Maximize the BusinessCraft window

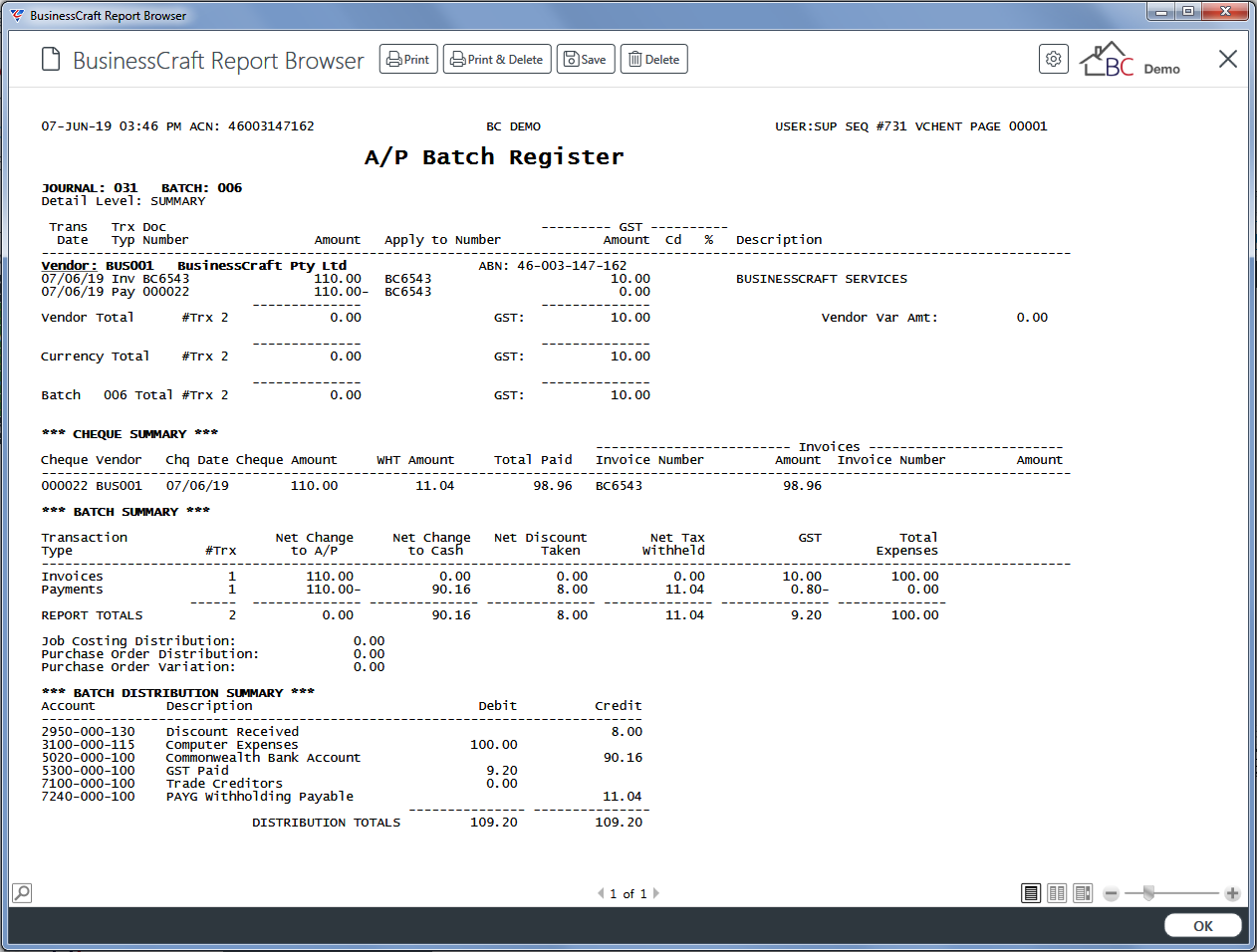click(x=1188, y=12)
